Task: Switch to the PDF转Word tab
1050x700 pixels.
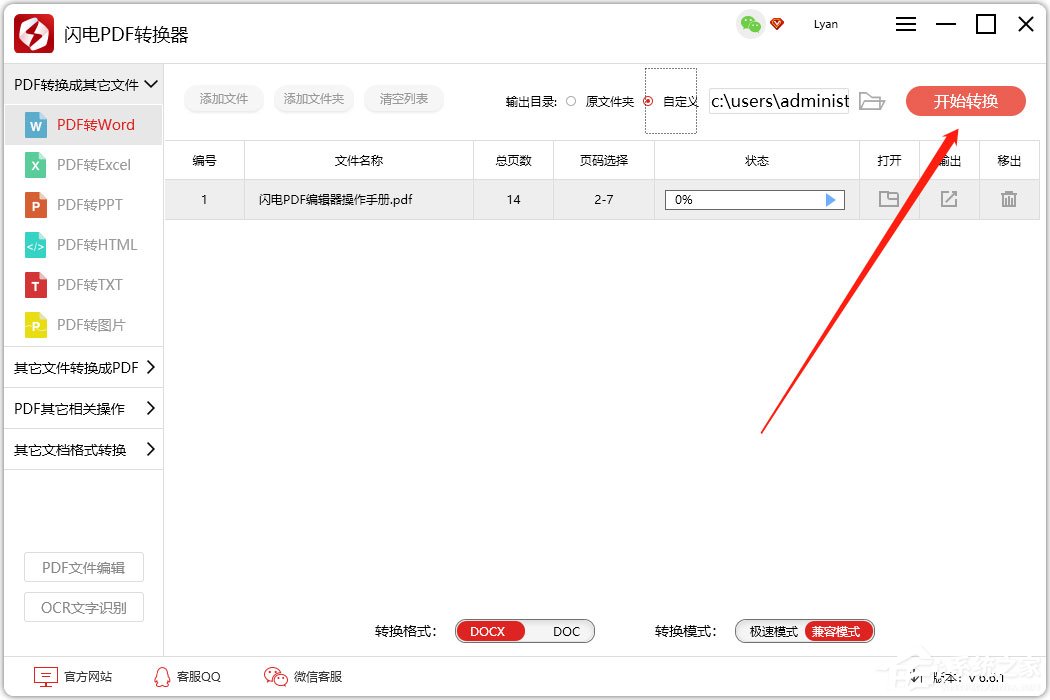Action: click(83, 125)
